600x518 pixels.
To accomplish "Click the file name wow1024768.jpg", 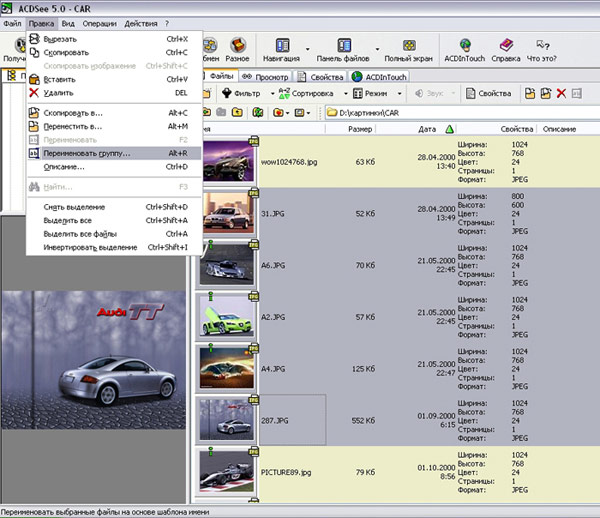I will coord(289,162).
